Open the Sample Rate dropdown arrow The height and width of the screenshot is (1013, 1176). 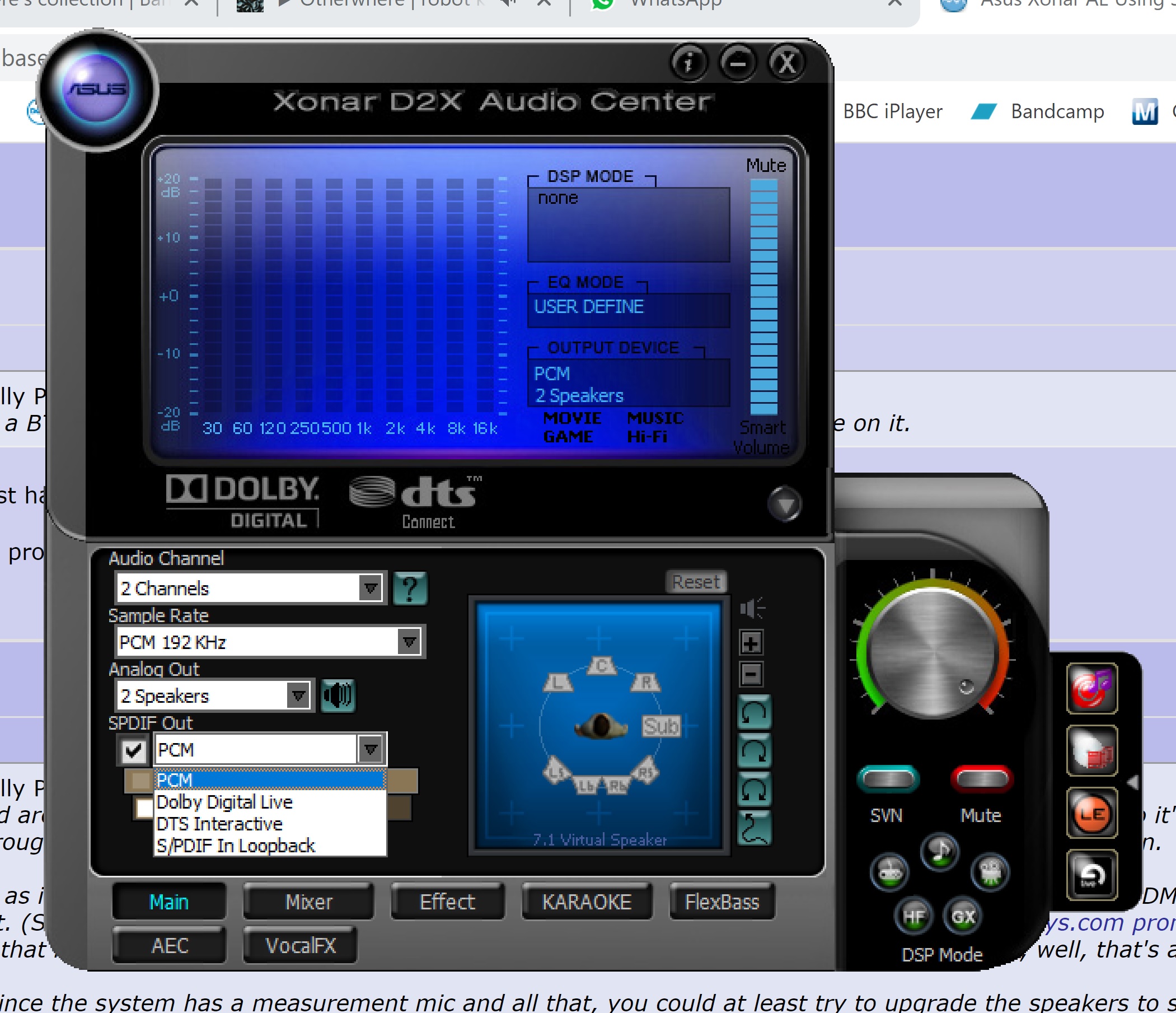pyautogui.click(x=409, y=642)
